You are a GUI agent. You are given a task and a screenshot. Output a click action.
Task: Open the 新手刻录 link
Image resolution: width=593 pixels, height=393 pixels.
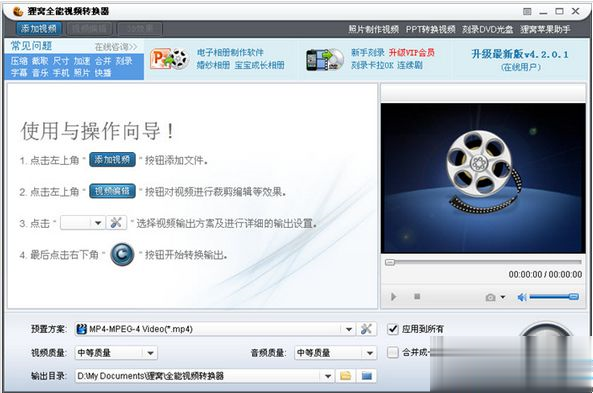(367, 53)
